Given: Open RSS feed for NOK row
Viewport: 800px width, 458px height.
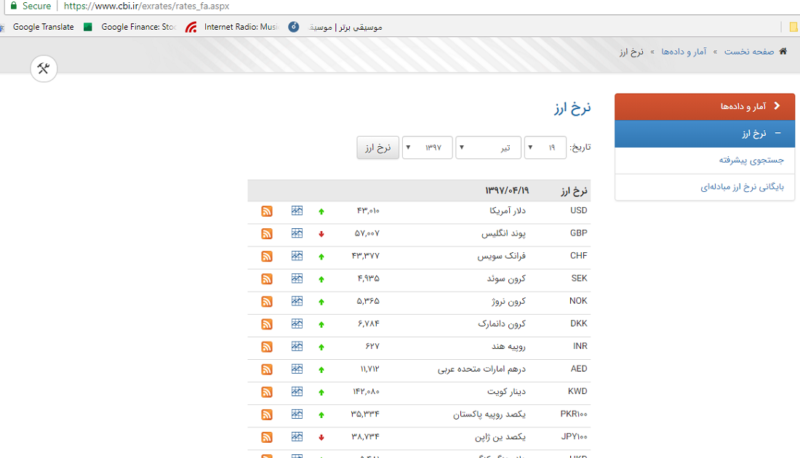Looking at the screenshot, I should pos(266,301).
